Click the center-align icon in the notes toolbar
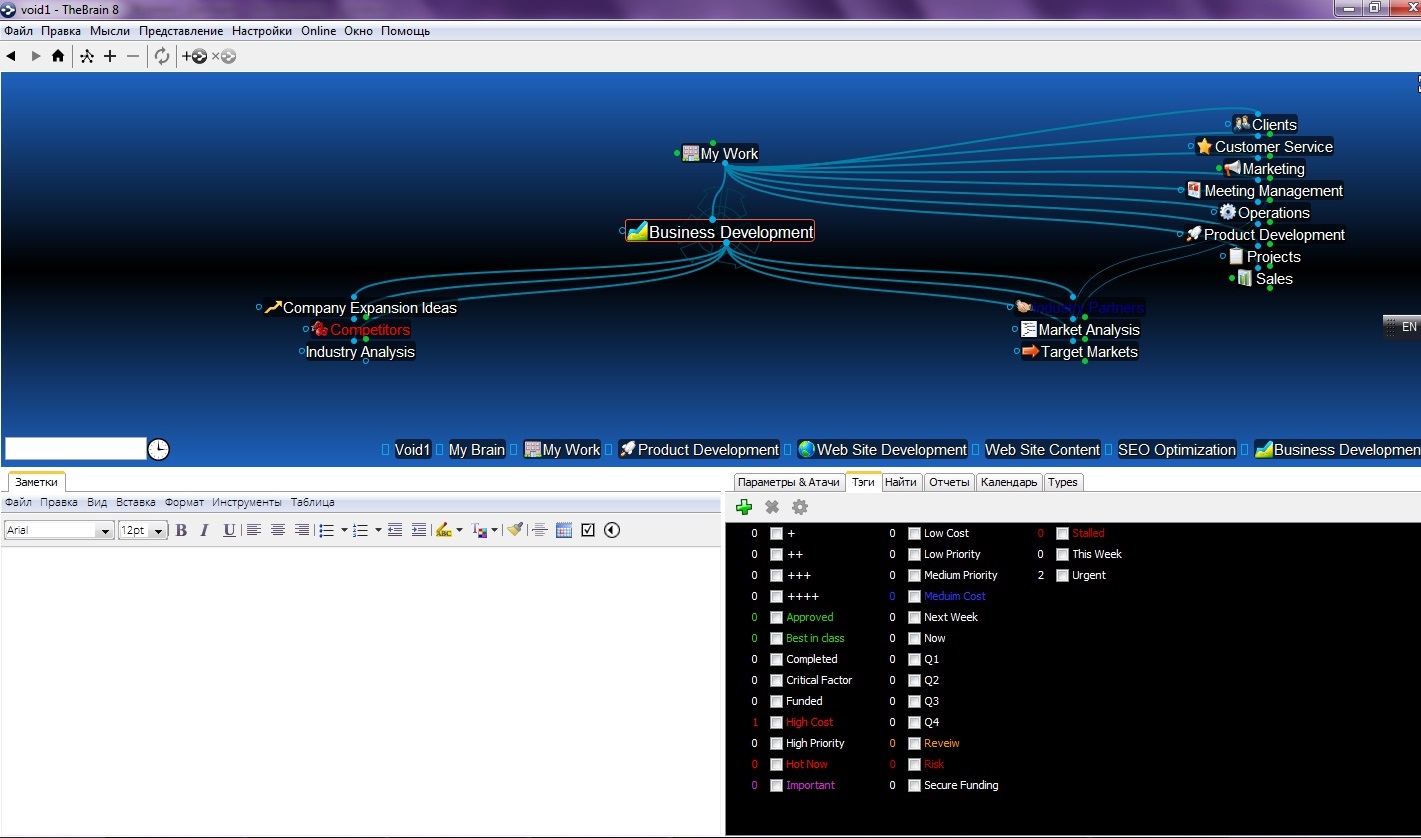Viewport: 1421px width, 838px height. 278,530
